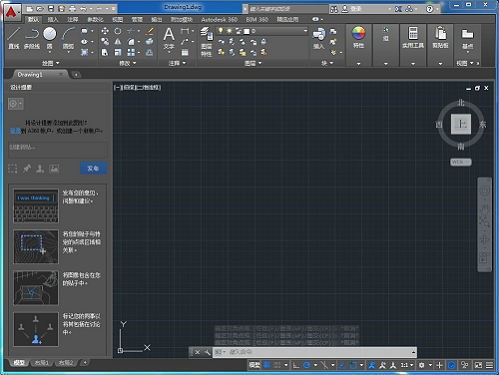Click the Rotate tool in Modify panel
Screen dimensions: 499x375
(118, 31)
